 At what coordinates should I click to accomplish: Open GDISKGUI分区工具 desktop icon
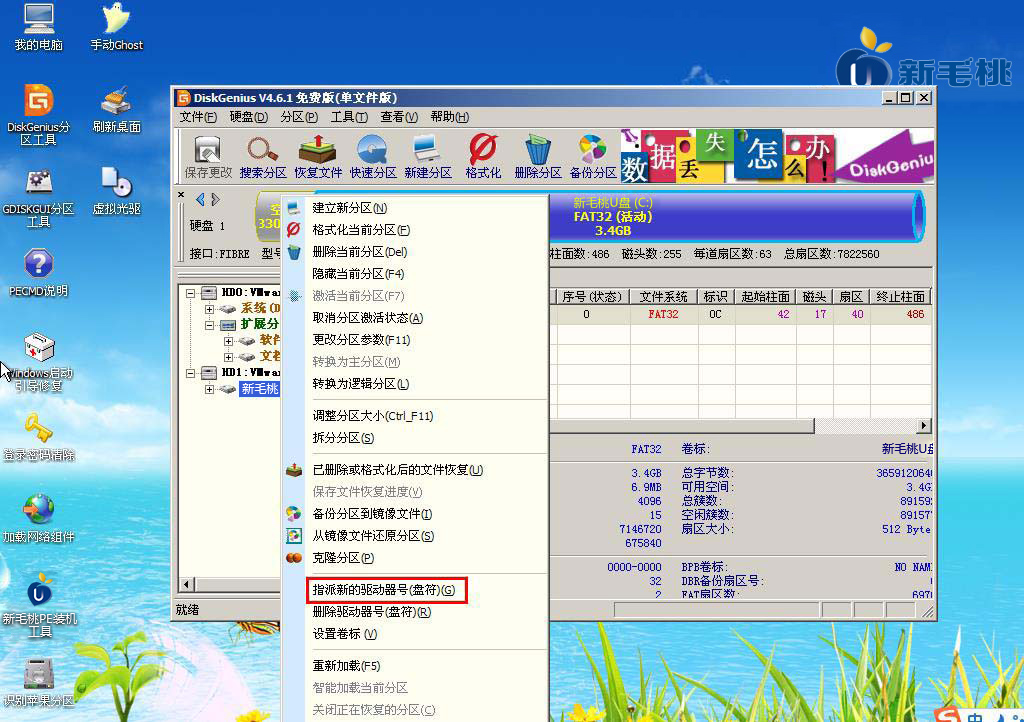coord(39,197)
